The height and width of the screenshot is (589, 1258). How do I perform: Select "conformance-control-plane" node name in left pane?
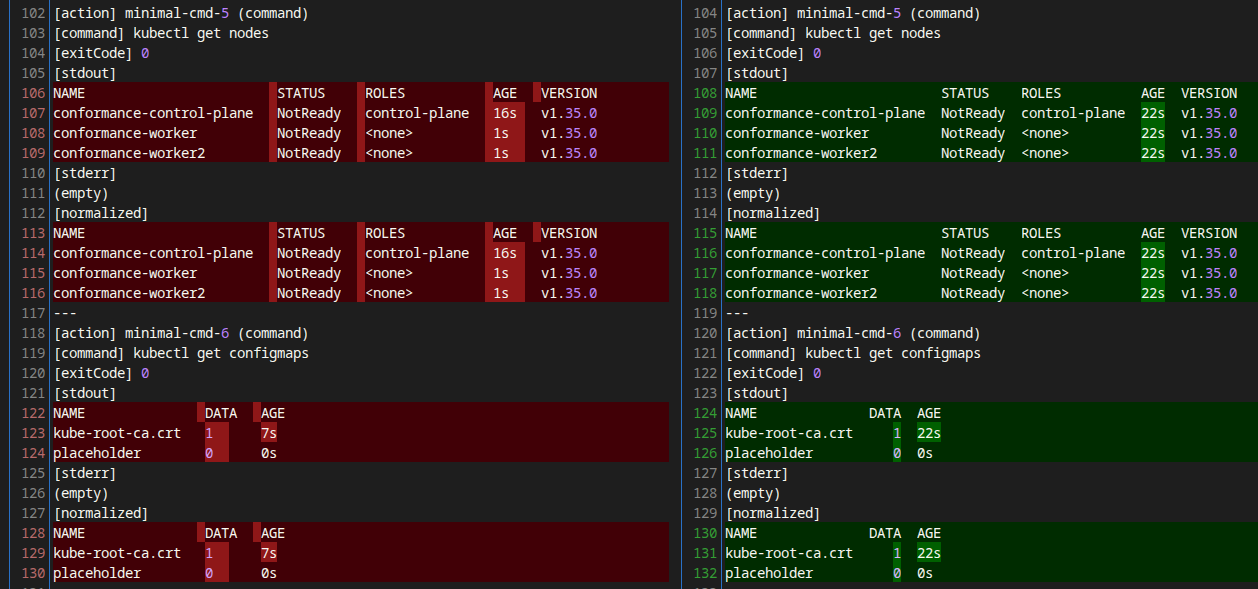pos(154,113)
